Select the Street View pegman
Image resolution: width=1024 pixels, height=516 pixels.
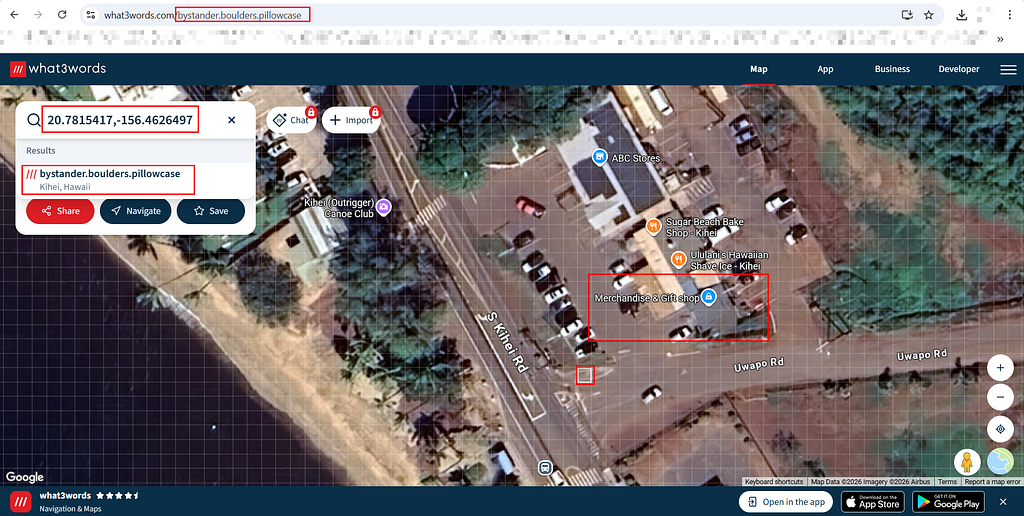(967, 462)
